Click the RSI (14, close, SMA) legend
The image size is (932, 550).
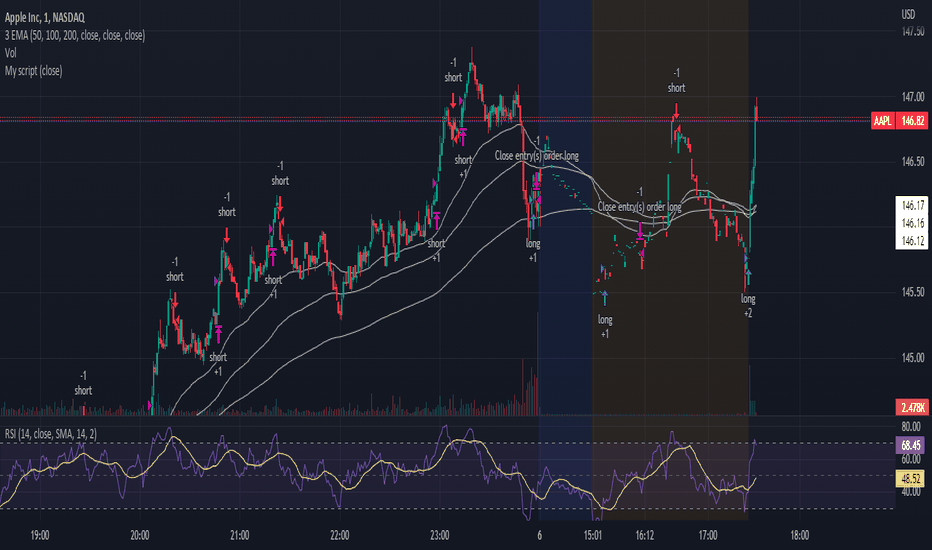51,434
